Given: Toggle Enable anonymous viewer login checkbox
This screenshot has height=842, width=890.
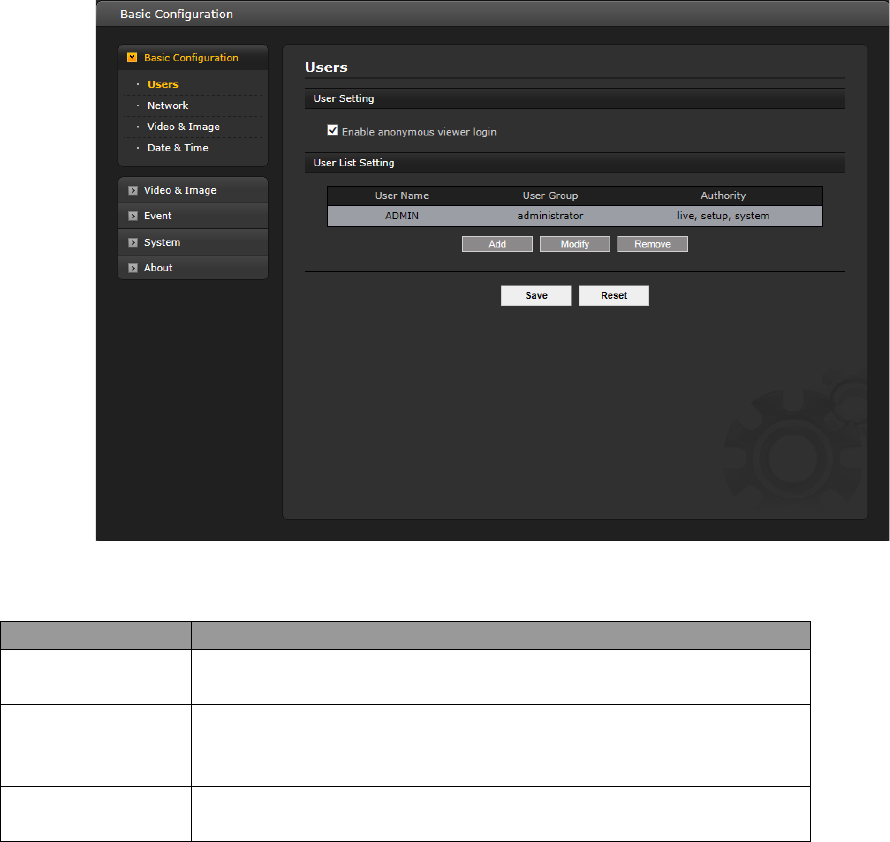Looking at the screenshot, I should point(333,131).
